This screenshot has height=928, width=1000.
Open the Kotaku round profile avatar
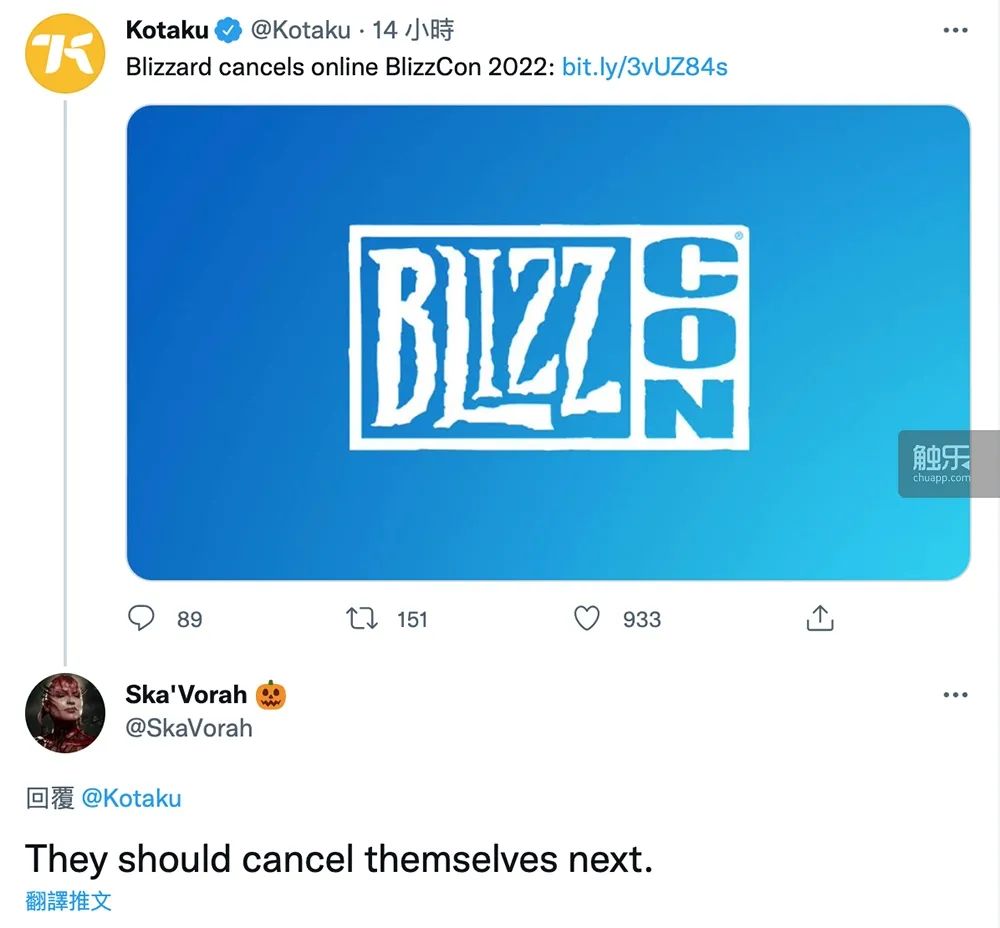pyautogui.click(x=64, y=54)
